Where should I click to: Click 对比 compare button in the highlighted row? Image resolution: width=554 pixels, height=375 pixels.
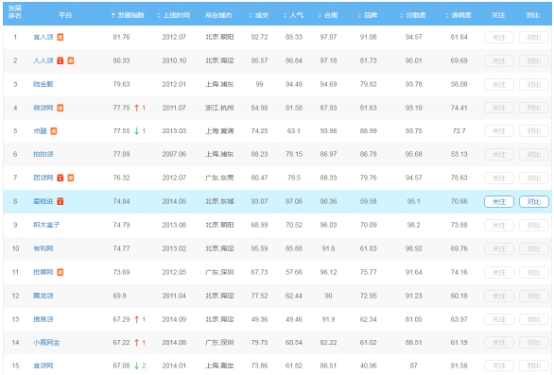534,201
